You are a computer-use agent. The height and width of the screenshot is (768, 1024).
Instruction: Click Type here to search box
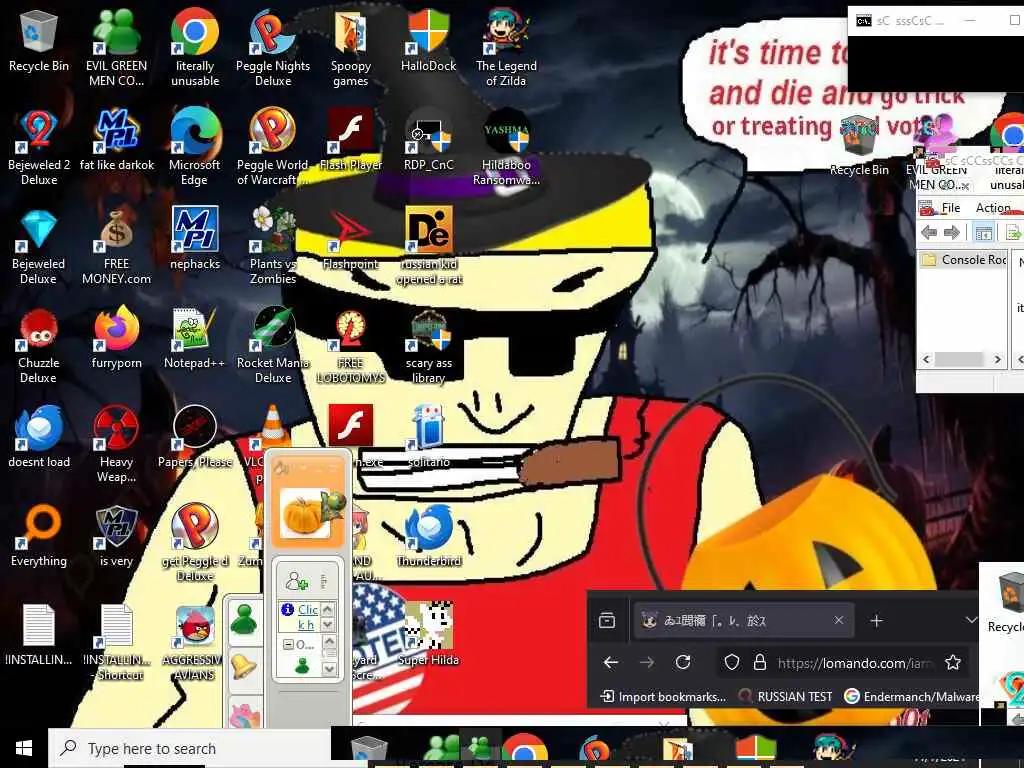pos(189,748)
